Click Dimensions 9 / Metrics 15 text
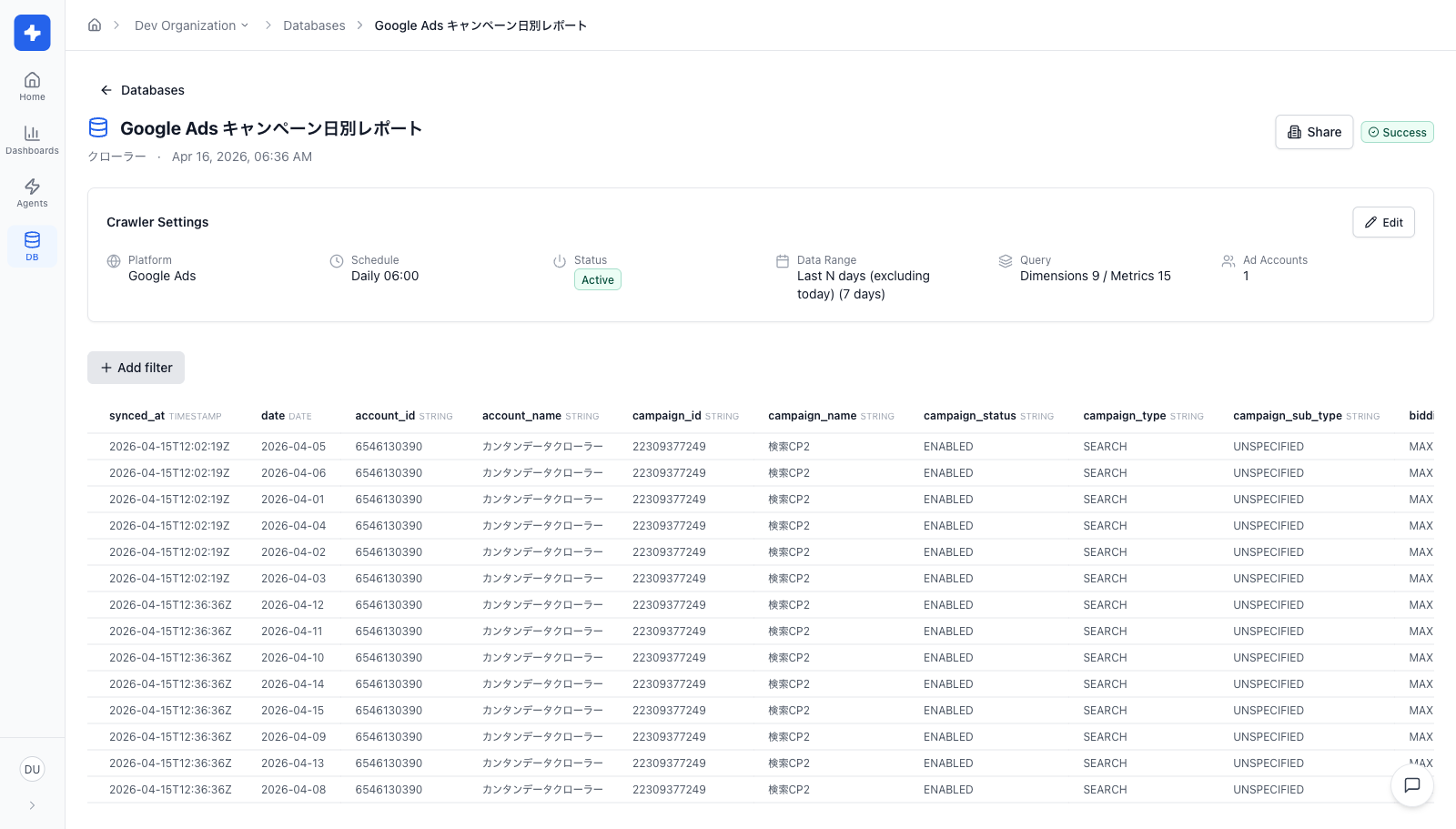The width and height of the screenshot is (1456, 829). point(1096,276)
